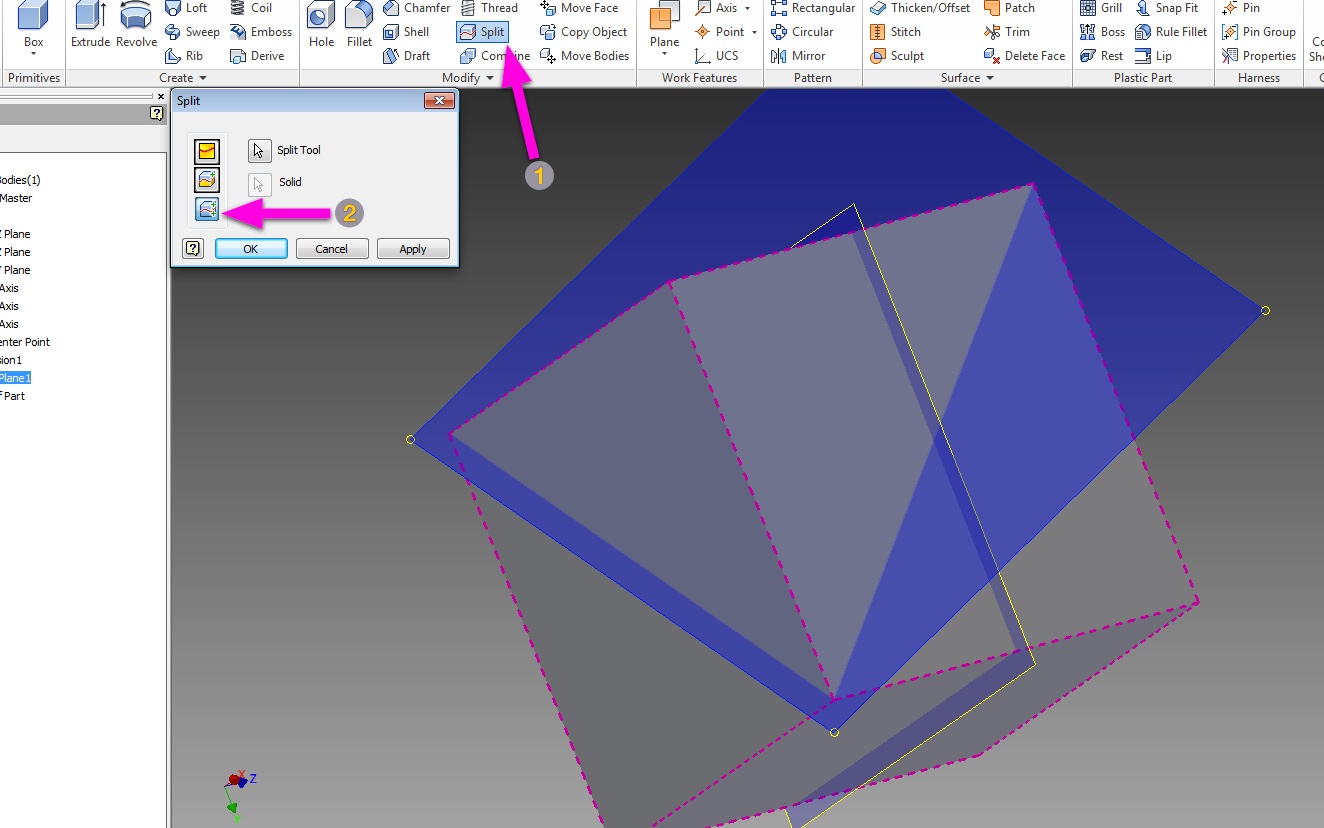1324x828 pixels.
Task: Pick the Draft tool
Action: coord(407,56)
